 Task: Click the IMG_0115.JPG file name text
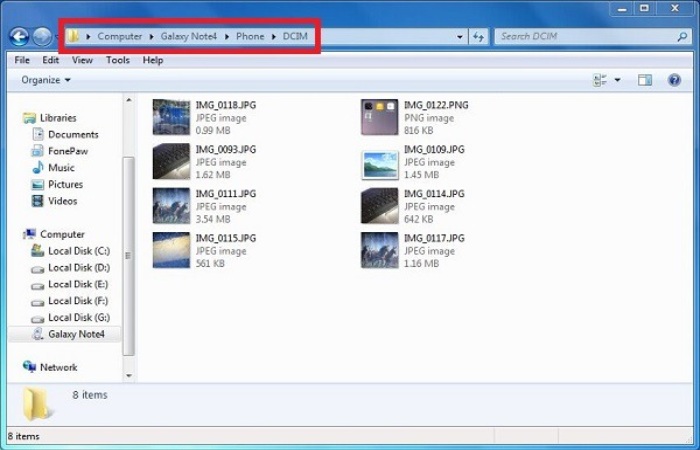pyautogui.click(x=226, y=238)
